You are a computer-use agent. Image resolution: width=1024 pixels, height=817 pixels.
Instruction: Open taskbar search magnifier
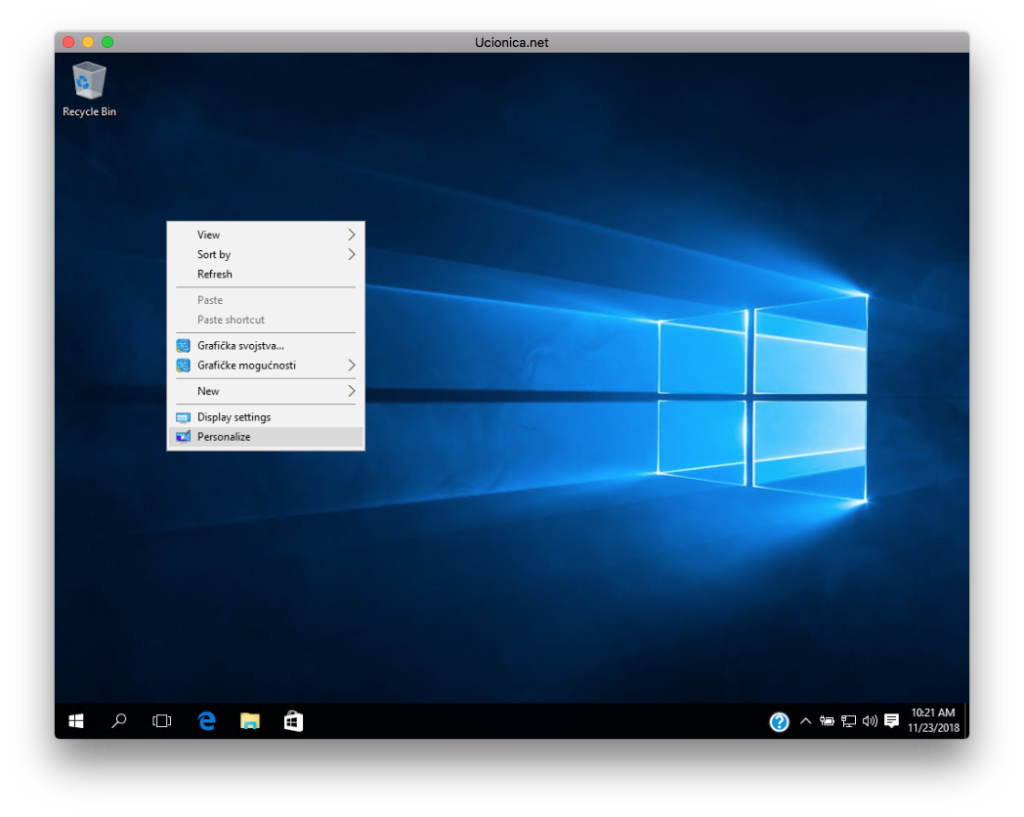click(x=119, y=721)
